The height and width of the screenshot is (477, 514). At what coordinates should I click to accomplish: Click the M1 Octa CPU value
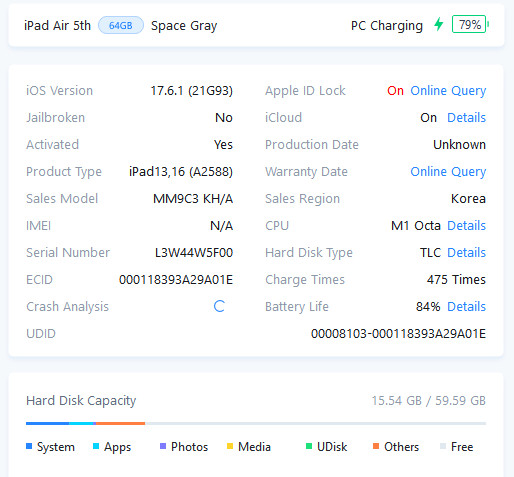(x=416, y=226)
